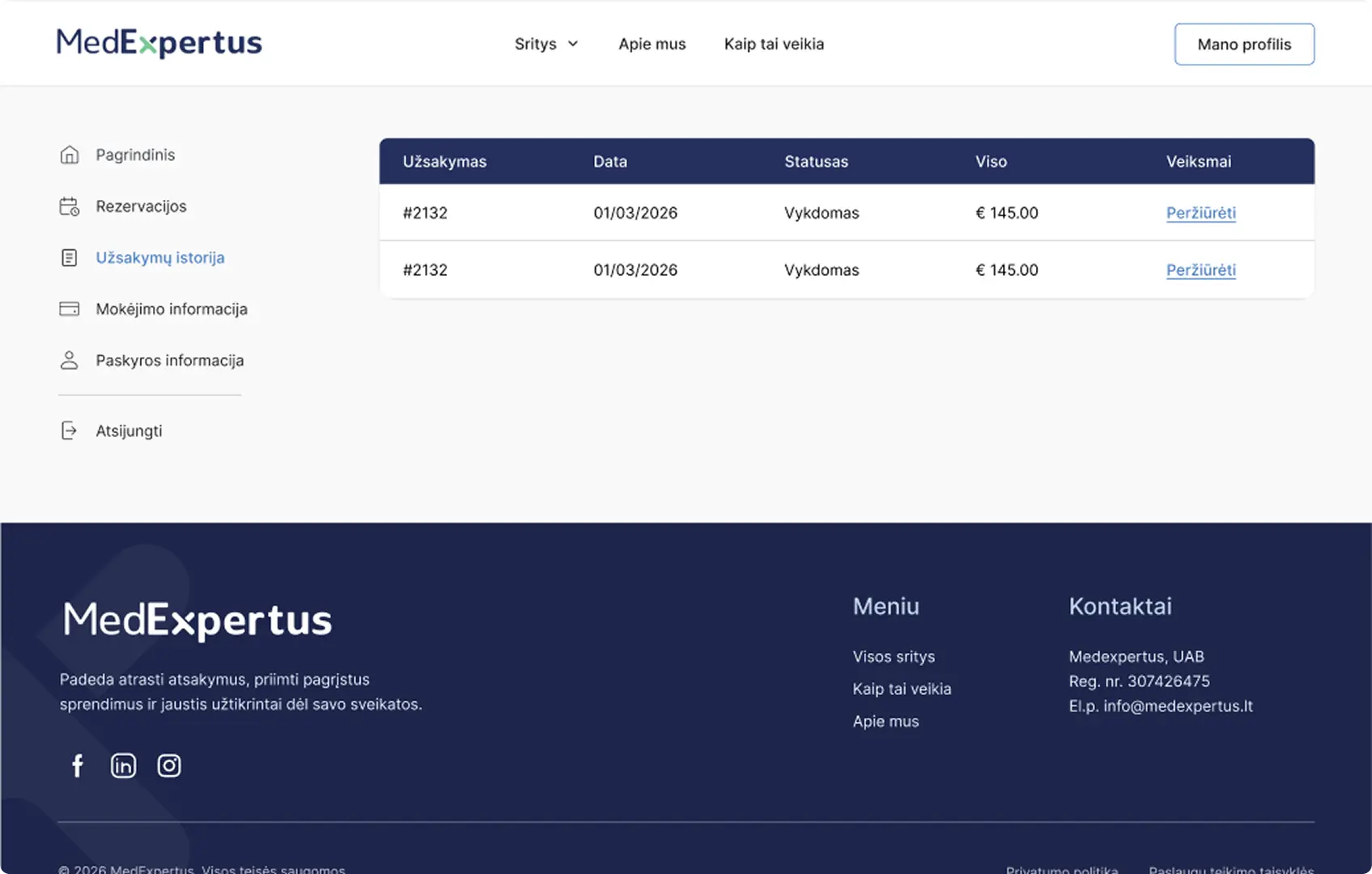
Task: Click Peržiūrėti in the first order row
Action: [x=1201, y=213]
